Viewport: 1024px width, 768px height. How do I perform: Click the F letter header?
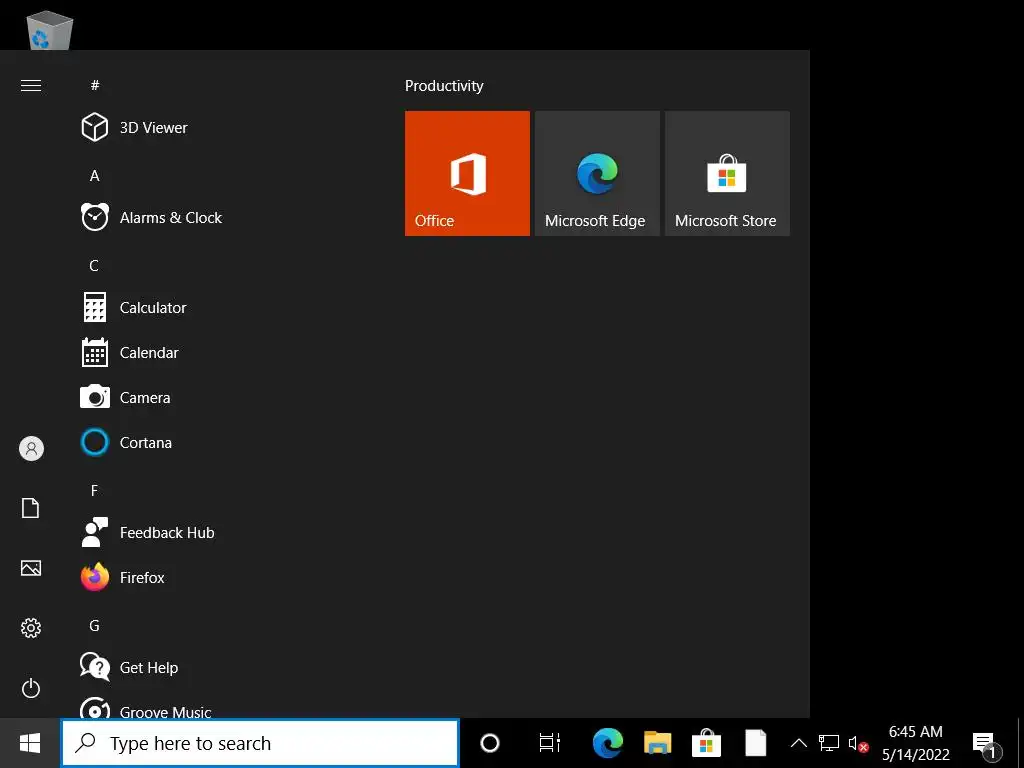94,490
